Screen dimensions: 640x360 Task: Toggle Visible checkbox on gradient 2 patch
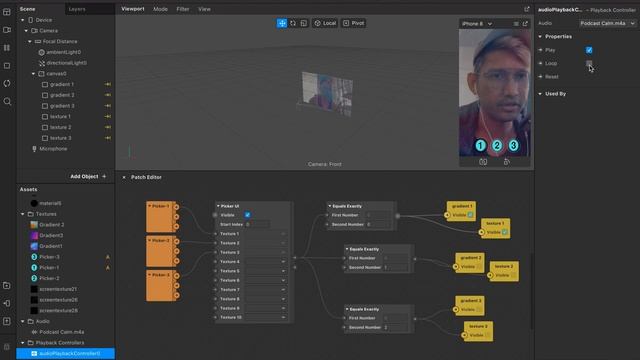pyautogui.click(x=479, y=267)
